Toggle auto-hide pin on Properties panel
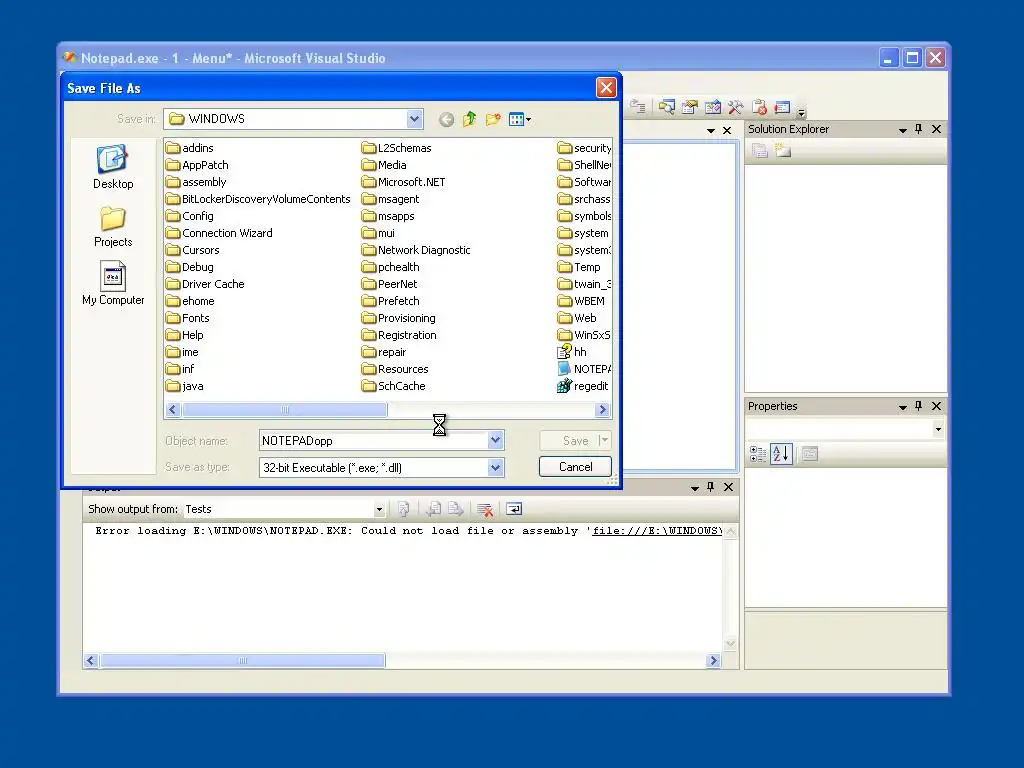This screenshot has height=768, width=1024. [x=919, y=406]
